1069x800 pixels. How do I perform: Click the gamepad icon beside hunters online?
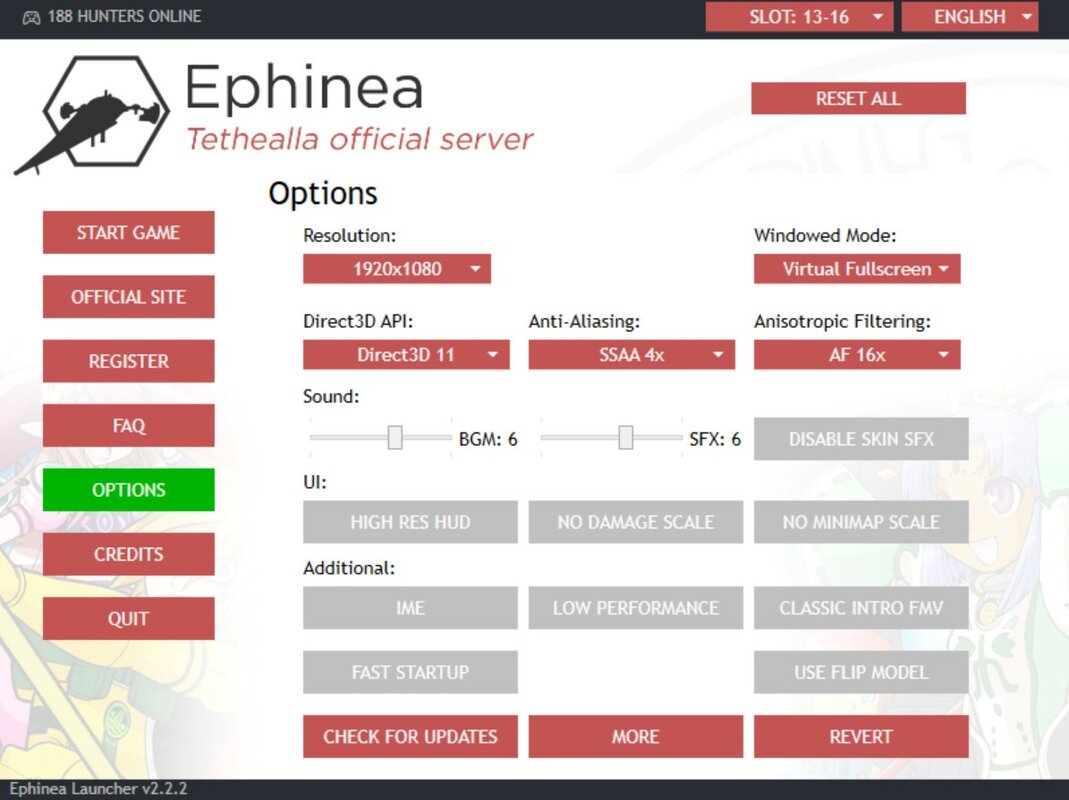[31, 18]
